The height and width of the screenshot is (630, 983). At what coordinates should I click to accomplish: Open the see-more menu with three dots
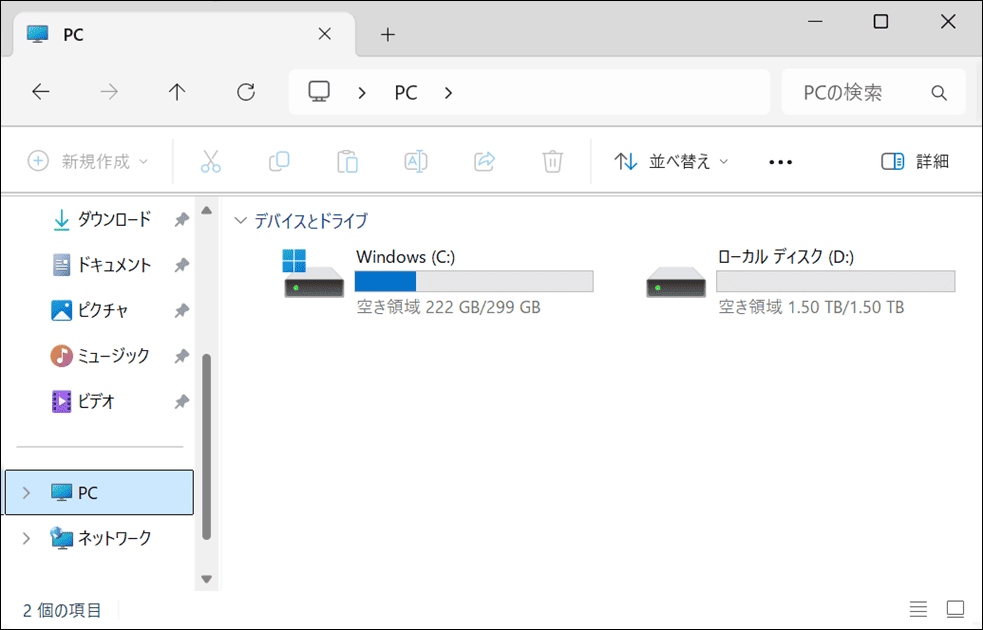coord(779,161)
